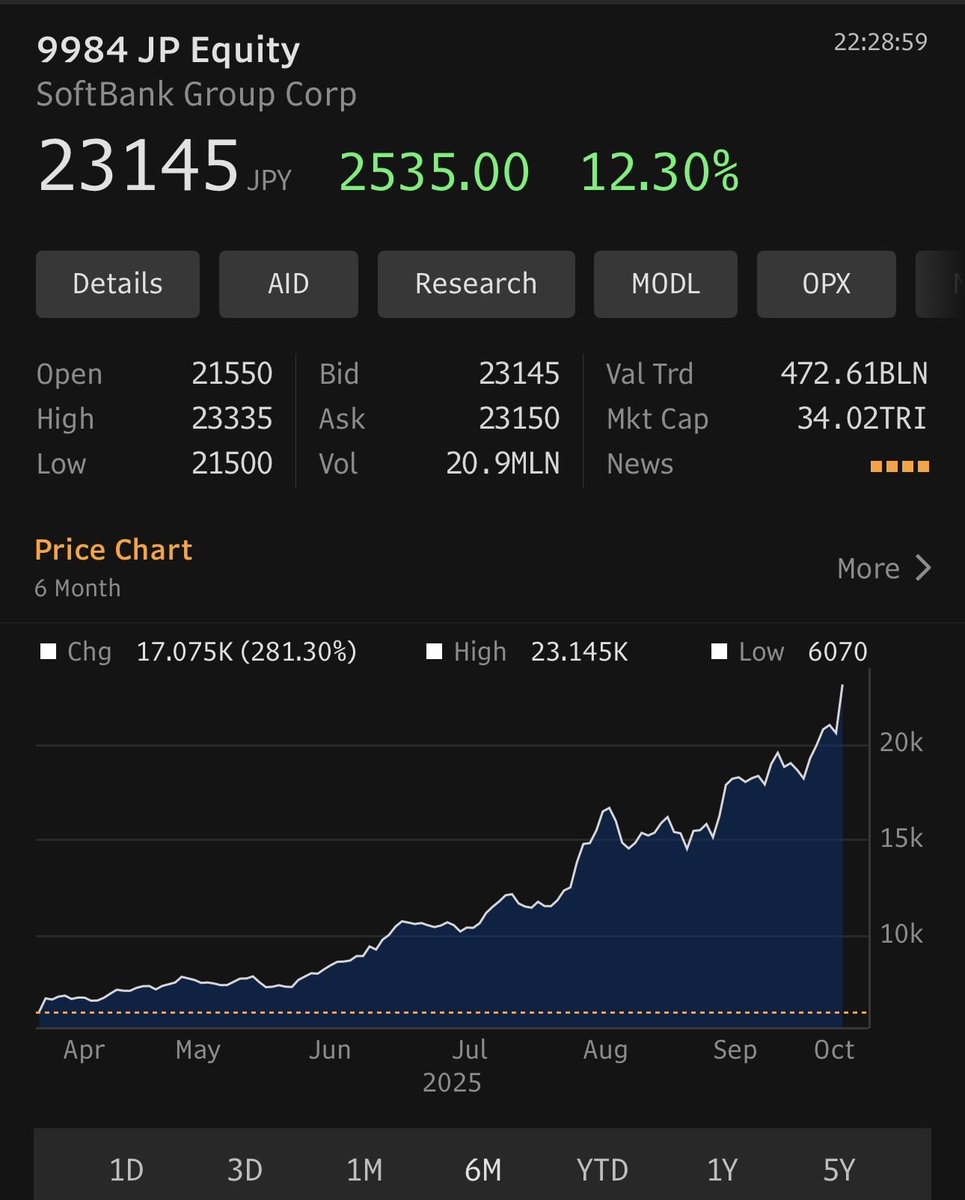Tap the Open value 21550

coord(232,374)
